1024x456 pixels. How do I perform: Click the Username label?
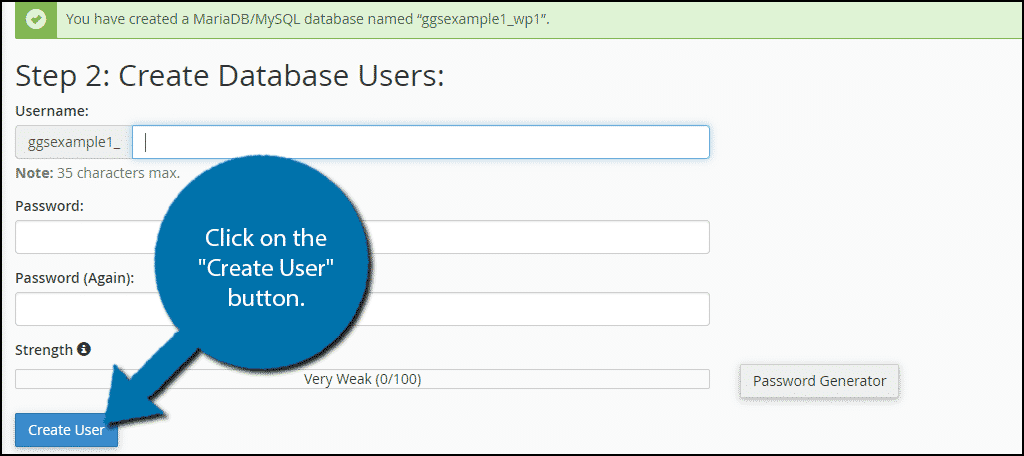click(52, 110)
